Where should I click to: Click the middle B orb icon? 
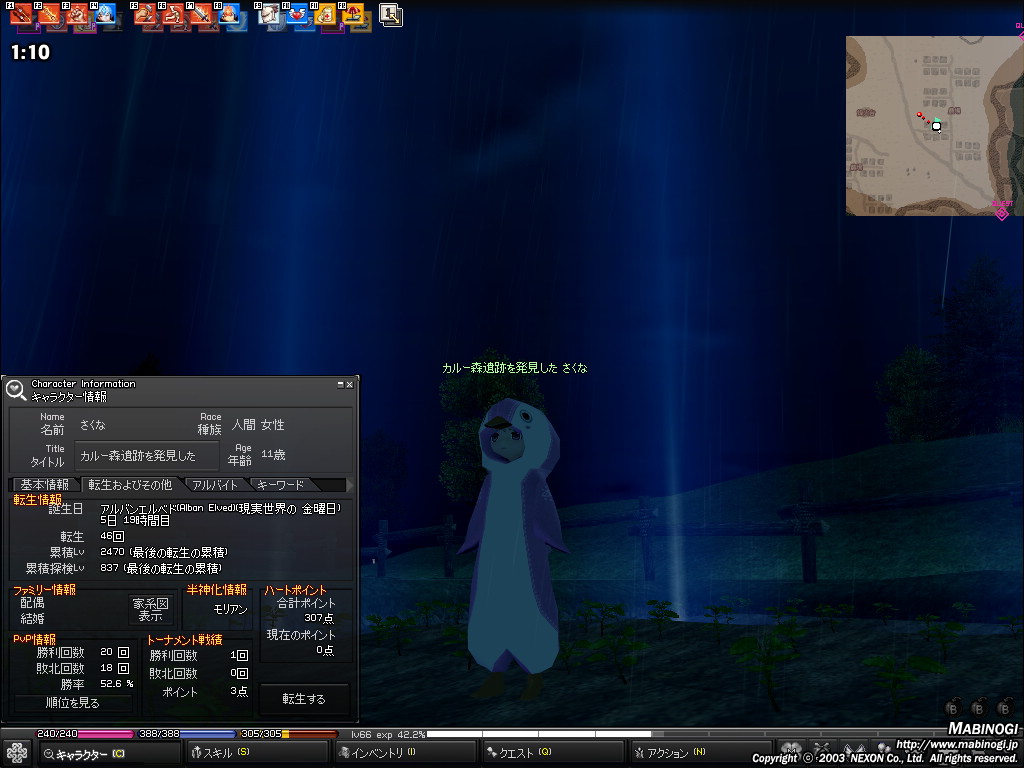(x=979, y=709)
